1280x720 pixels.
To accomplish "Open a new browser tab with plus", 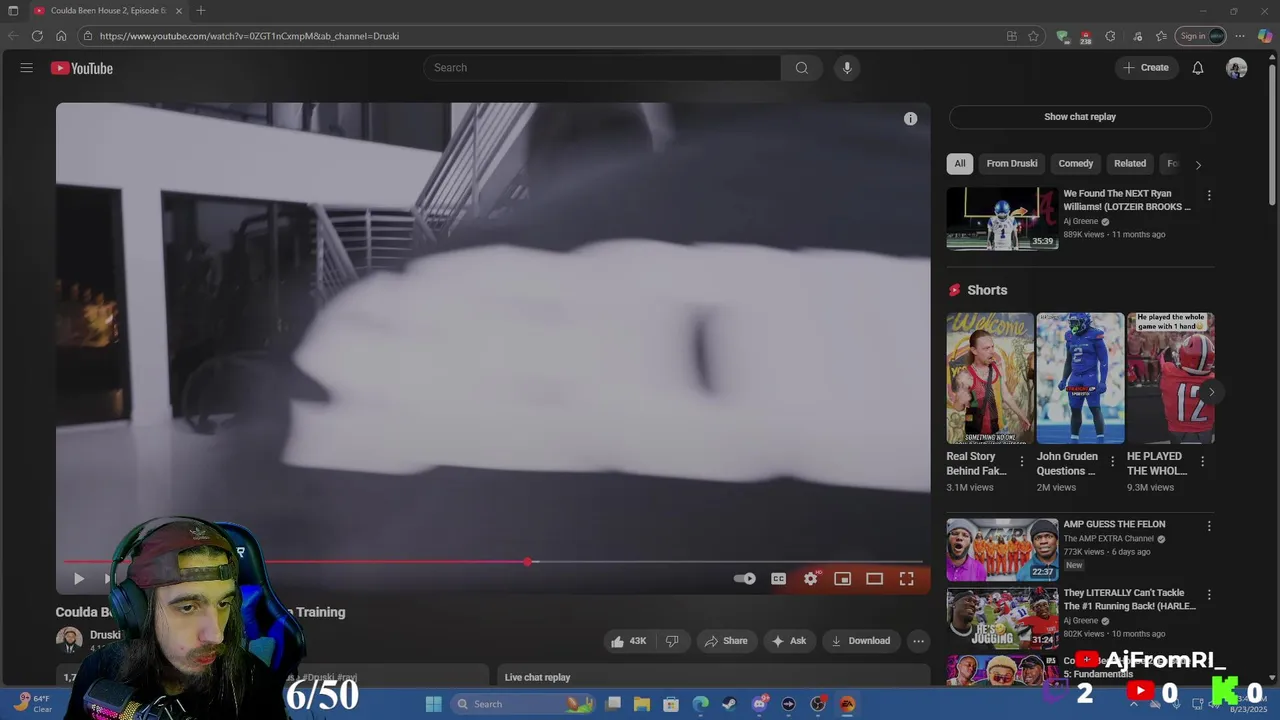I will (201, 11).
